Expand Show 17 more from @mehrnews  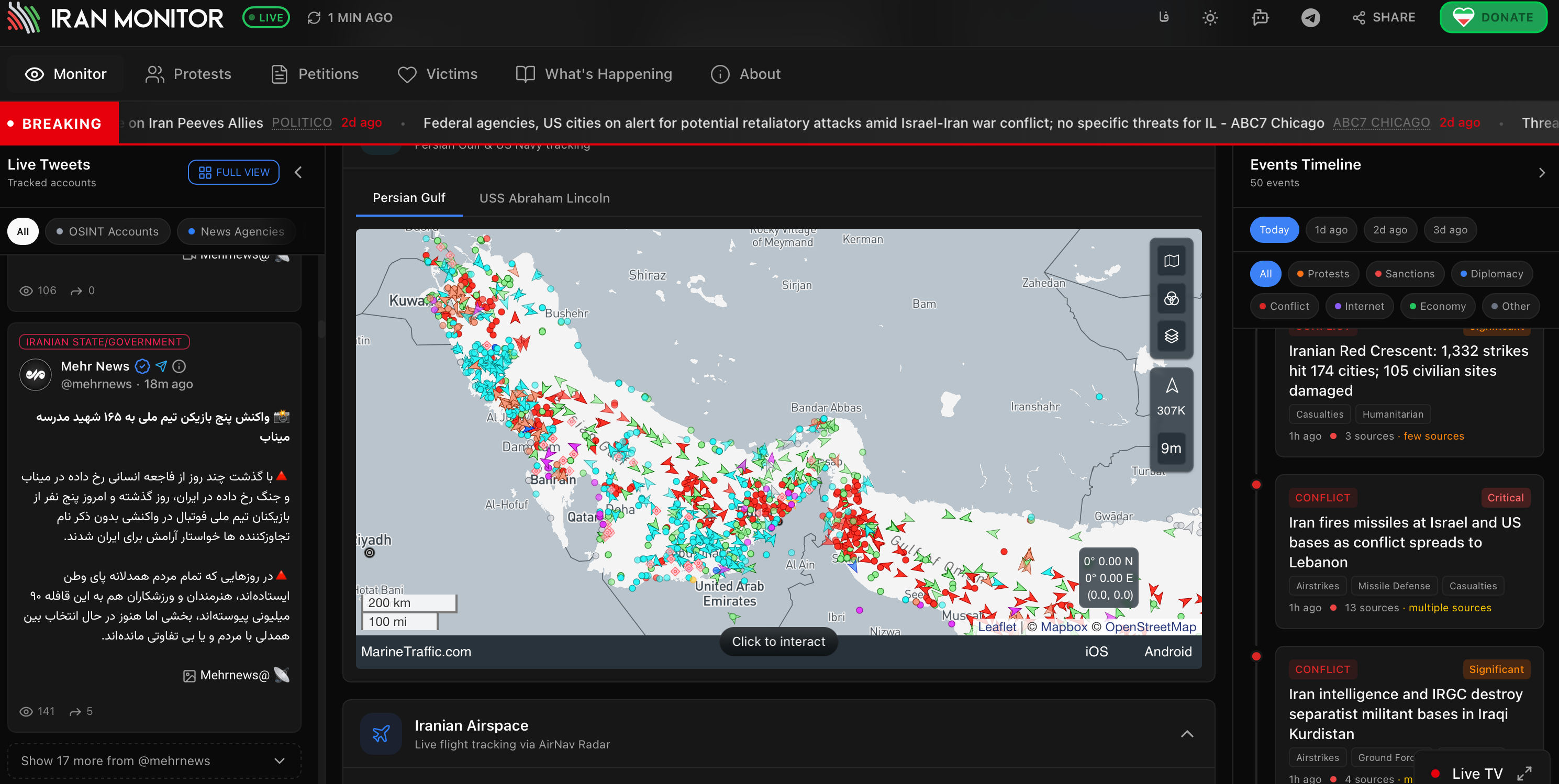point(154,760)
